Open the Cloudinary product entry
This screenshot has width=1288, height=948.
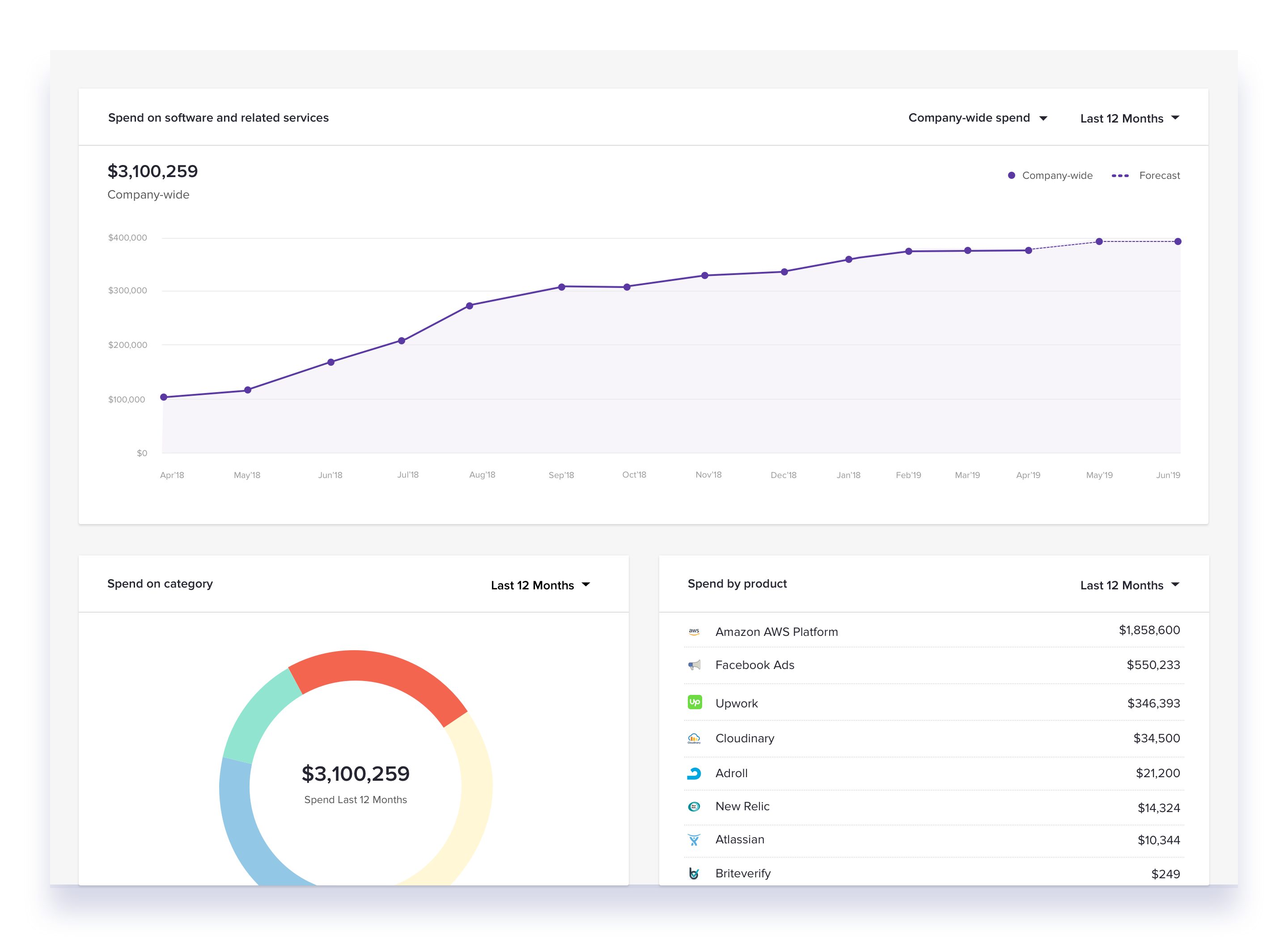click(x=745, y=738)
